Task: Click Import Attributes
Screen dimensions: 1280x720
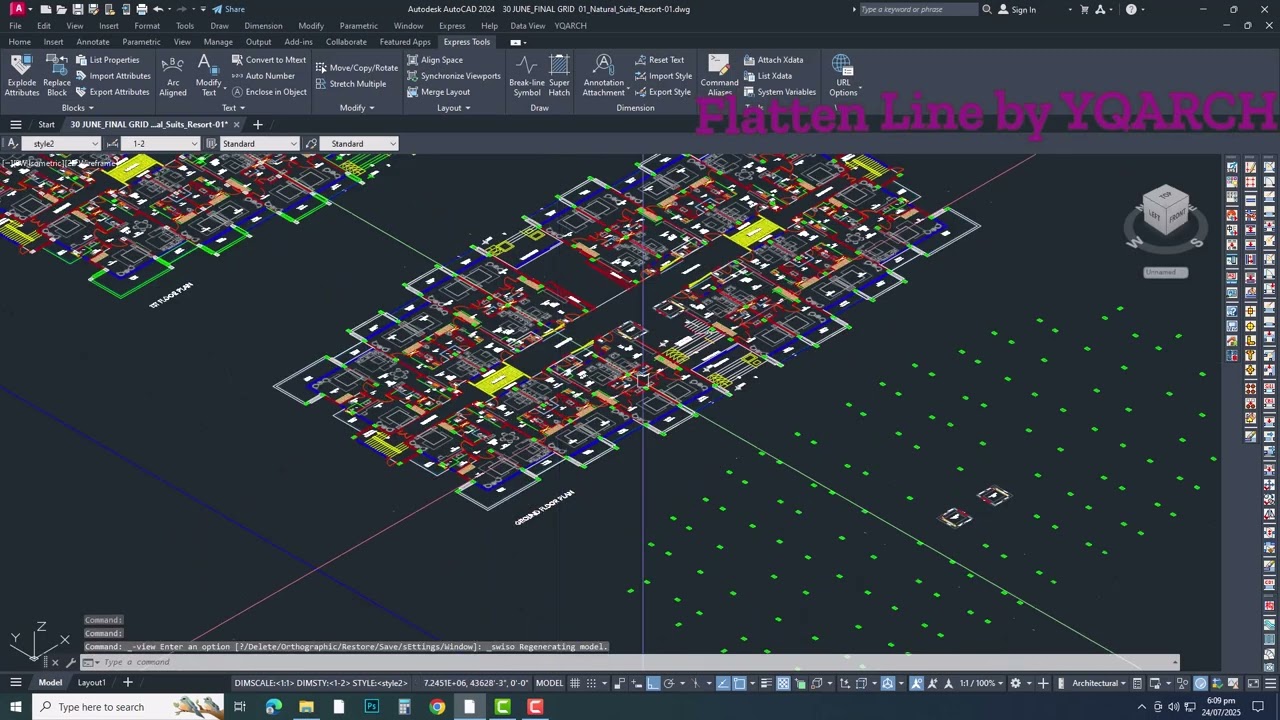Action: pyautogui.click(x=113, y=76)
